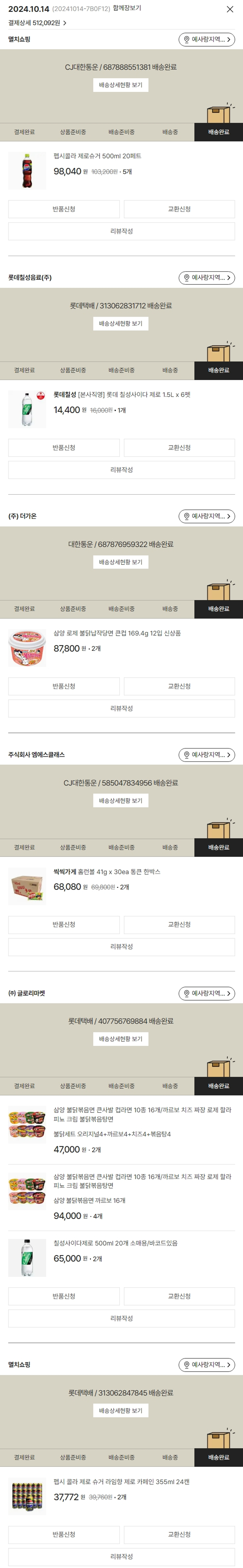Open Chilsung Cider Zero 1.5L product image
This screenshot has height=1568, width=243.
(x=28, y=410)
